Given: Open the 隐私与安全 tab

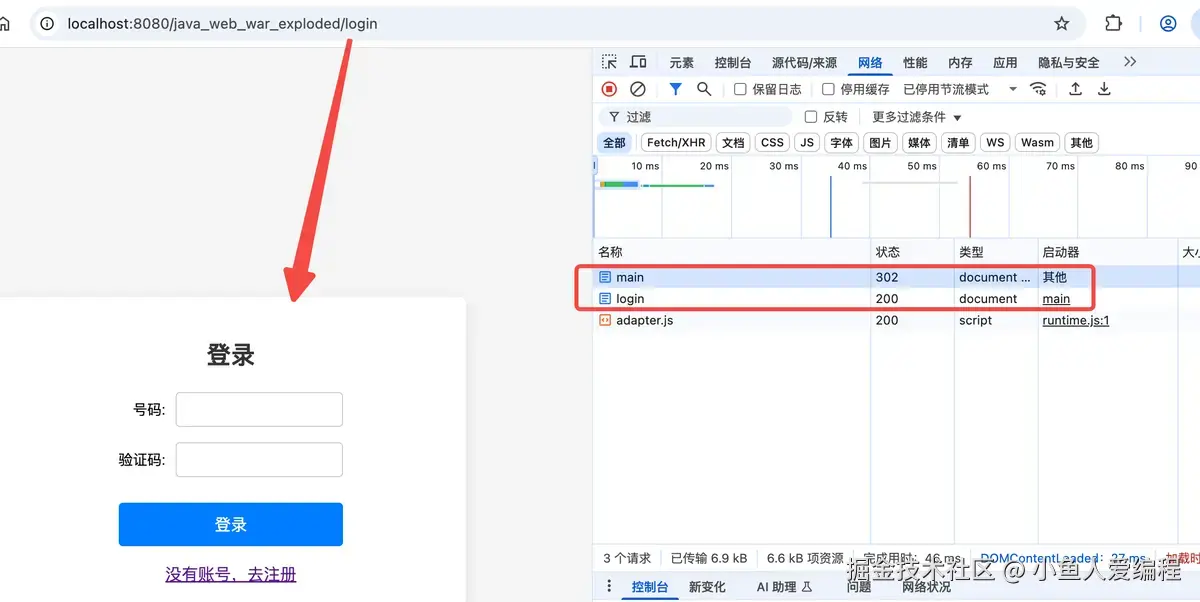Looking at the screenshot, I should tap(1069, 62).
